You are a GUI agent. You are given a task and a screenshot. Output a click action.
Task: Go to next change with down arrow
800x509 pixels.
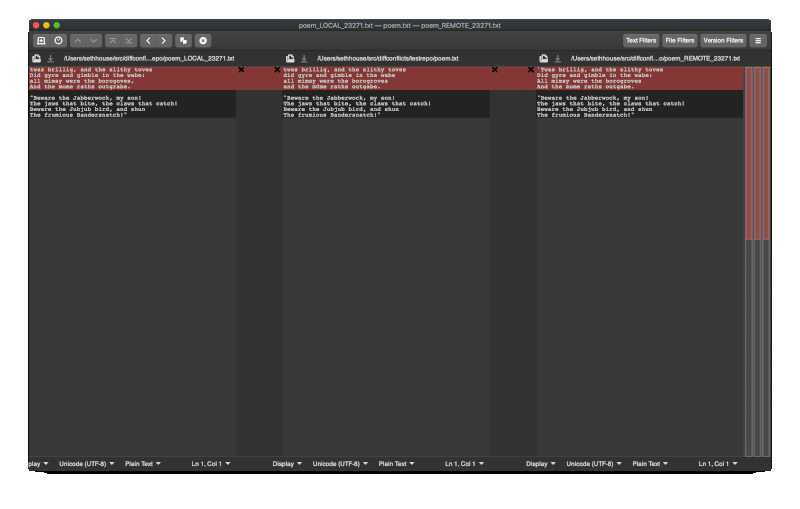pyautogui.click(x=94, y=41)
